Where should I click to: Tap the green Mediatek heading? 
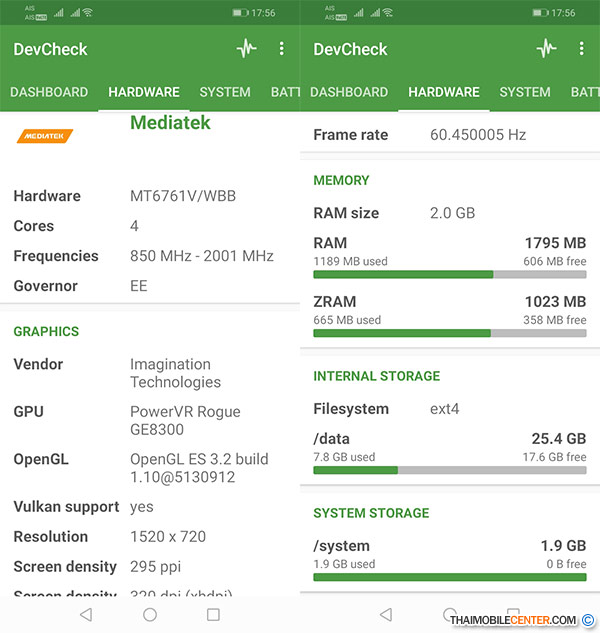coord(170,122)
